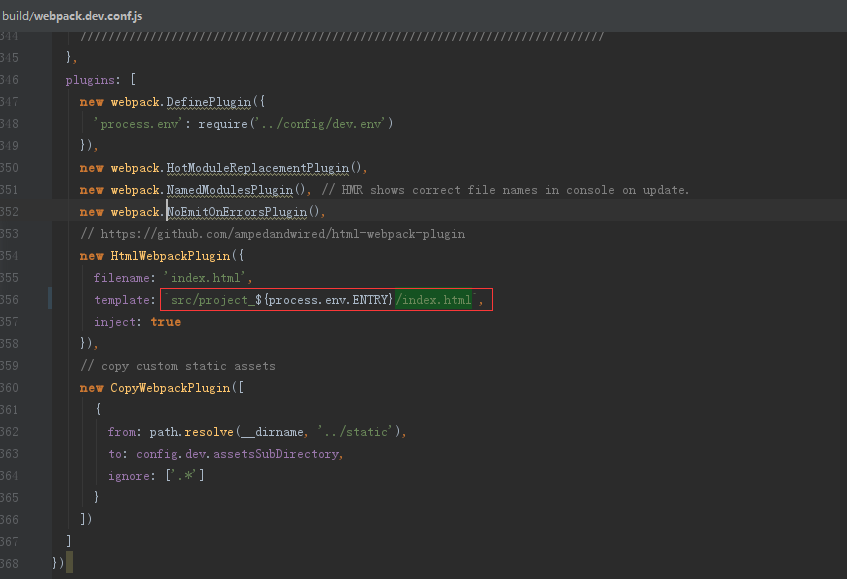Click DefinePlugin on line 347
This screenshot has width=847, height=579.
[x=209, y=102]
